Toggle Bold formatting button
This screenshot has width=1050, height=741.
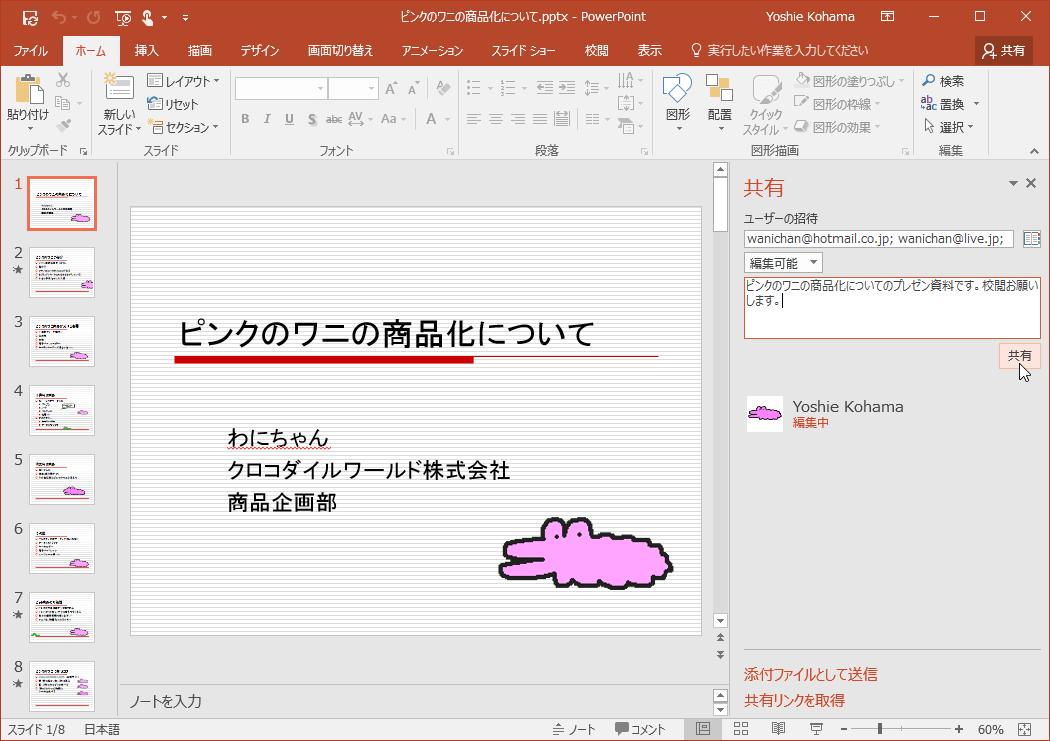(245, 119)
